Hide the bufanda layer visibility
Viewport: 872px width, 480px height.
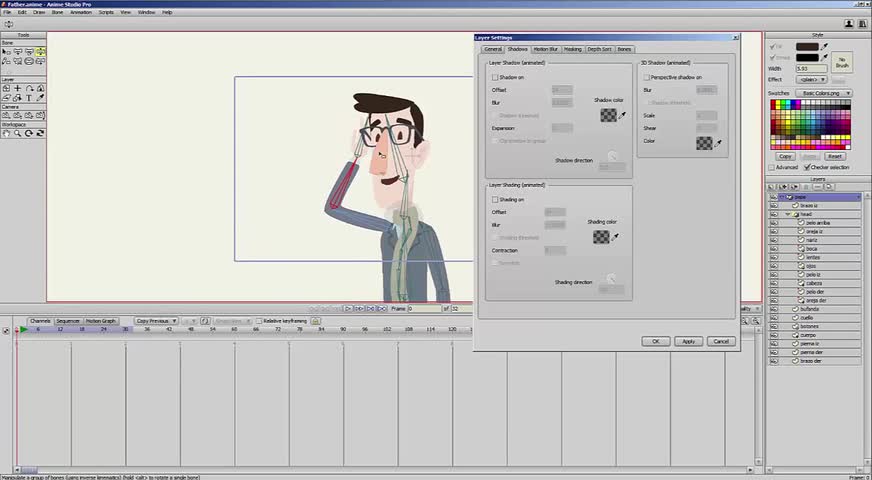click(774, 309)
